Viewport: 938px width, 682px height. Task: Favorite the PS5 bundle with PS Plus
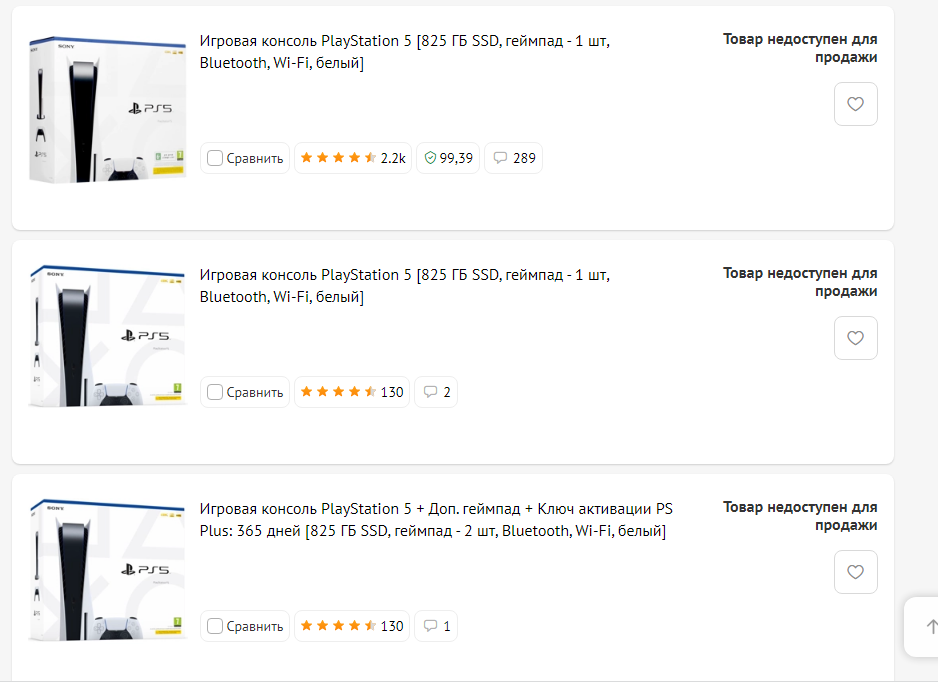[x=855, y=572]
